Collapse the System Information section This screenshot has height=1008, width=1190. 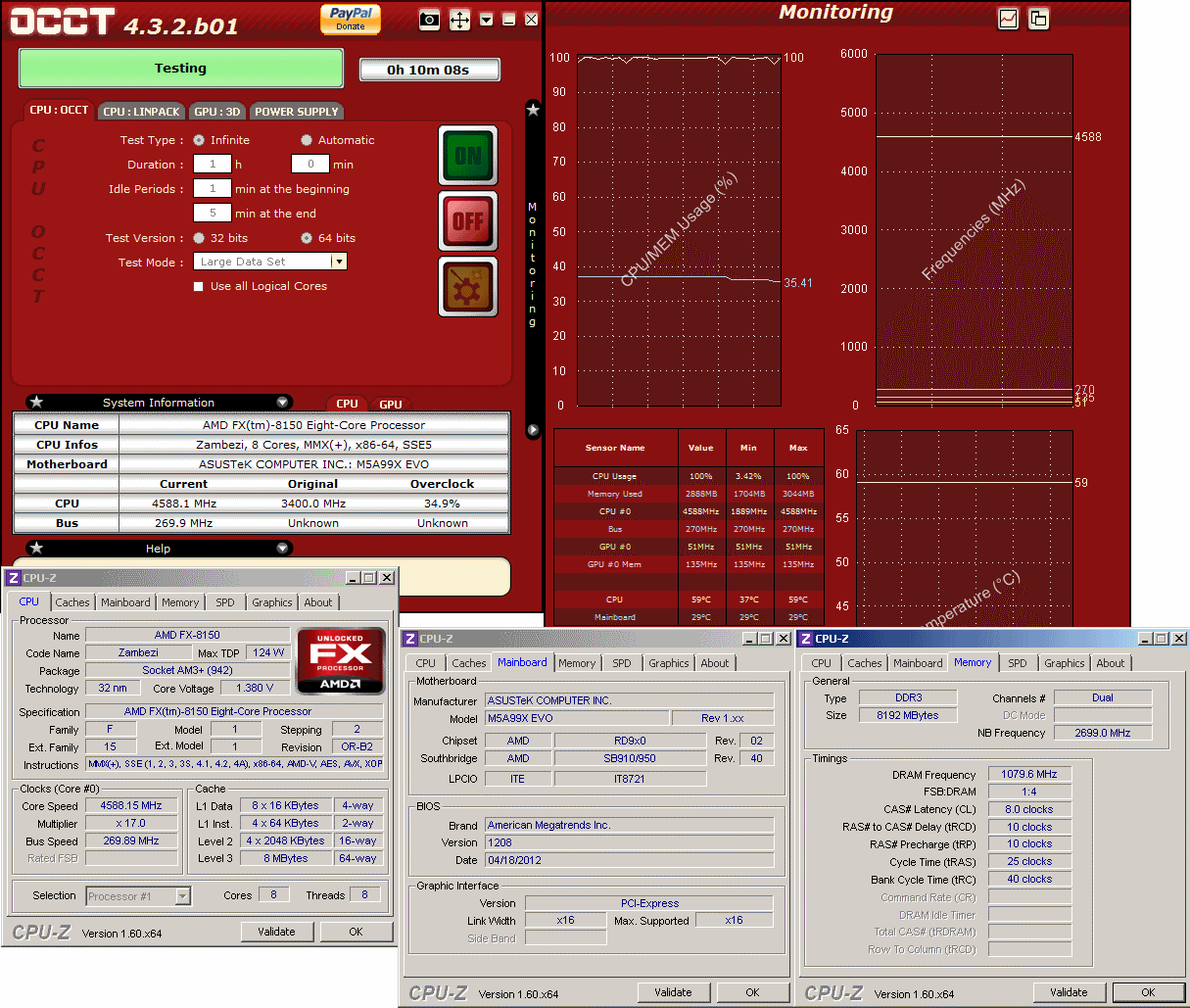(x=283, y=403)
